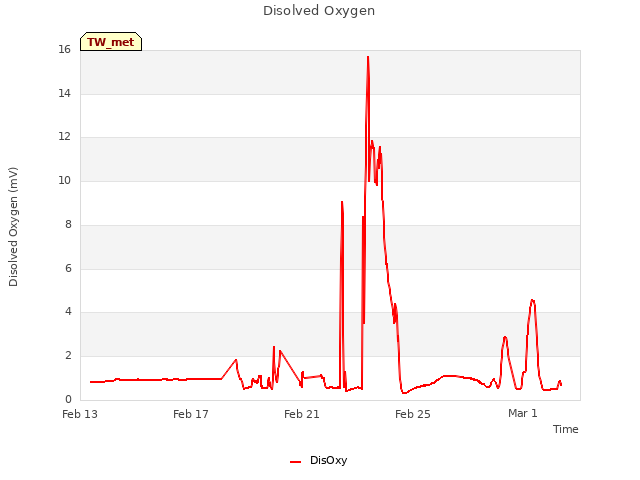This screenshot has width=640, height=480.
Task: Click the Feb 13 x-axis tick label
Action: click(x=80, y=414)
